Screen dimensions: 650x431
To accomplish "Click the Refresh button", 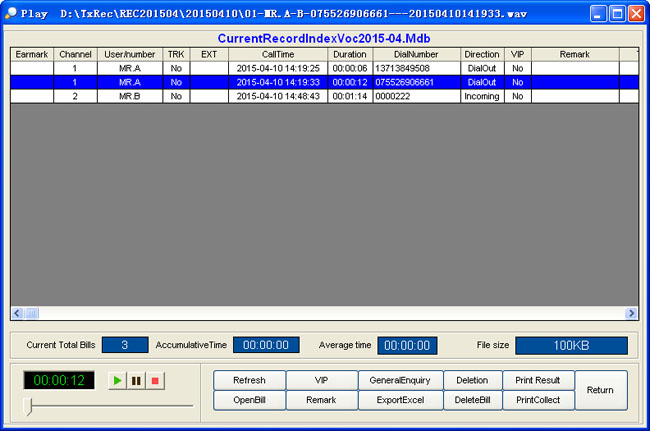I will tap(249, 380).
